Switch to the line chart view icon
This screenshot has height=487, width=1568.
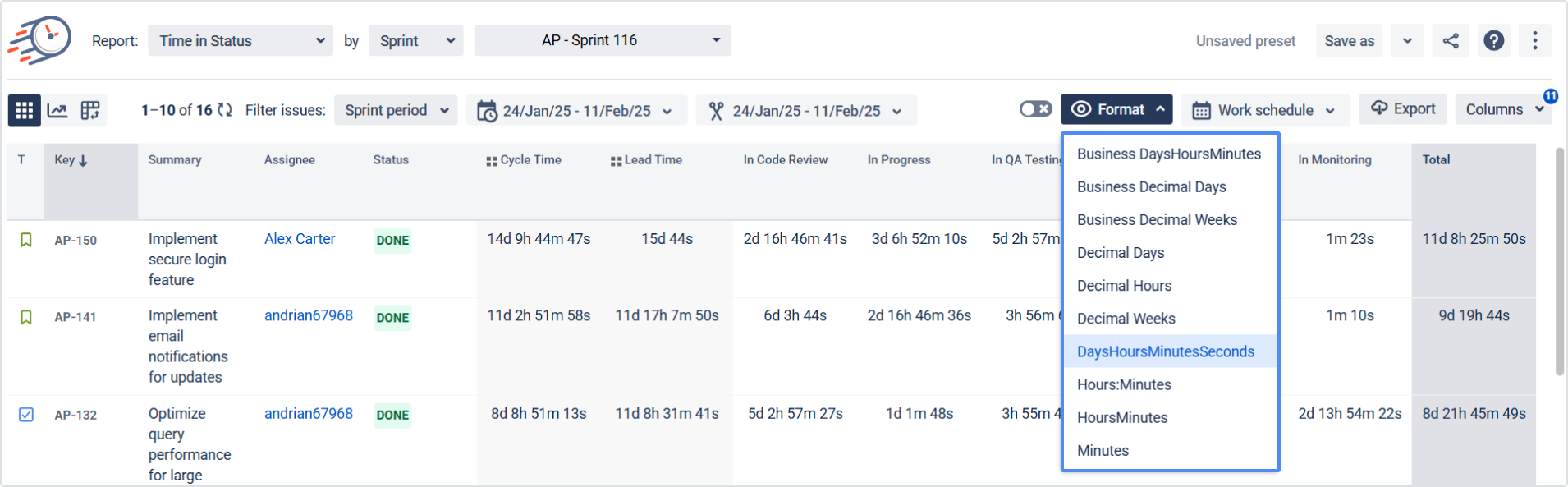pos(57,110)
